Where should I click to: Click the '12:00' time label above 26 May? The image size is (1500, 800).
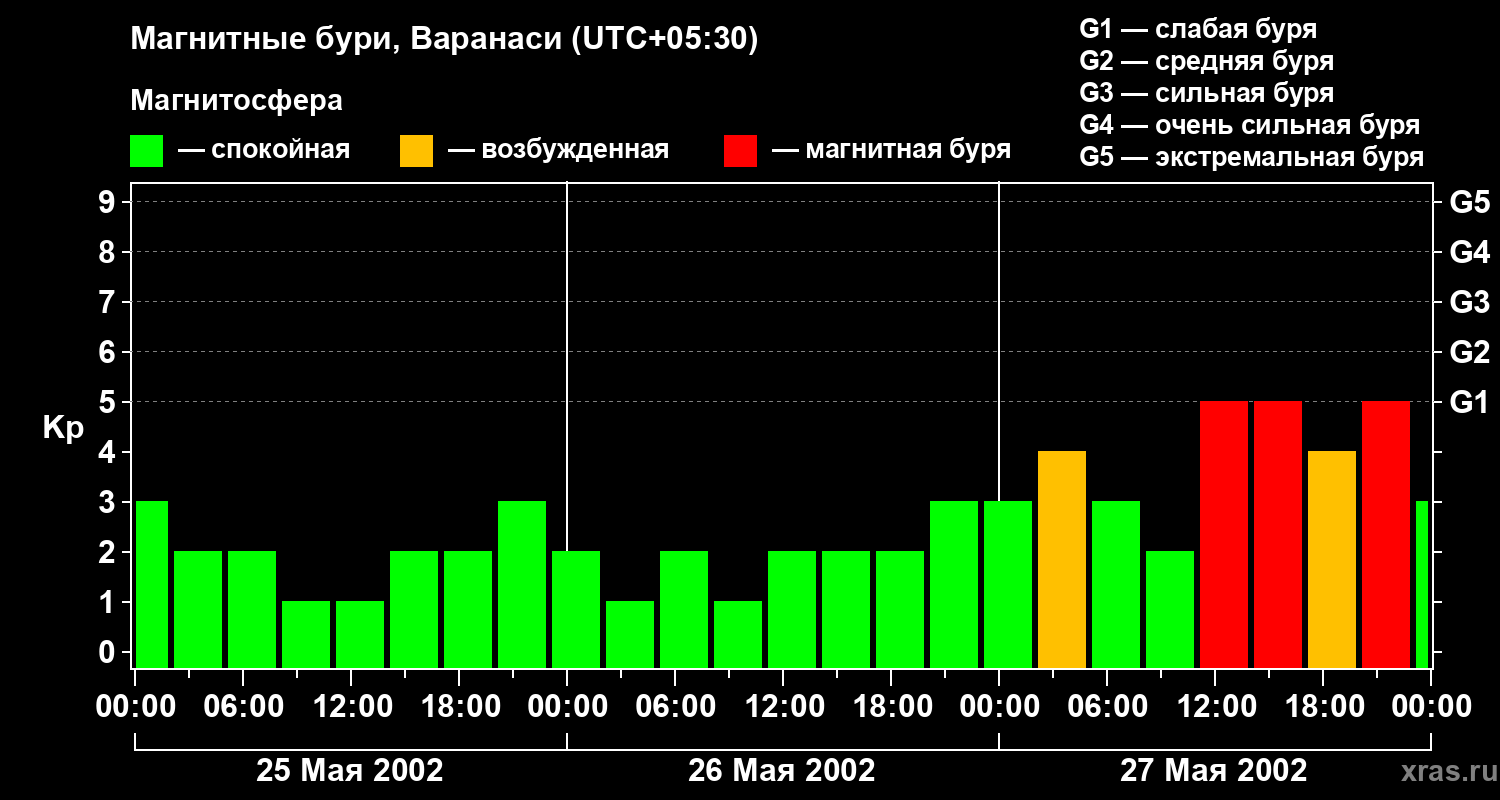783,707
